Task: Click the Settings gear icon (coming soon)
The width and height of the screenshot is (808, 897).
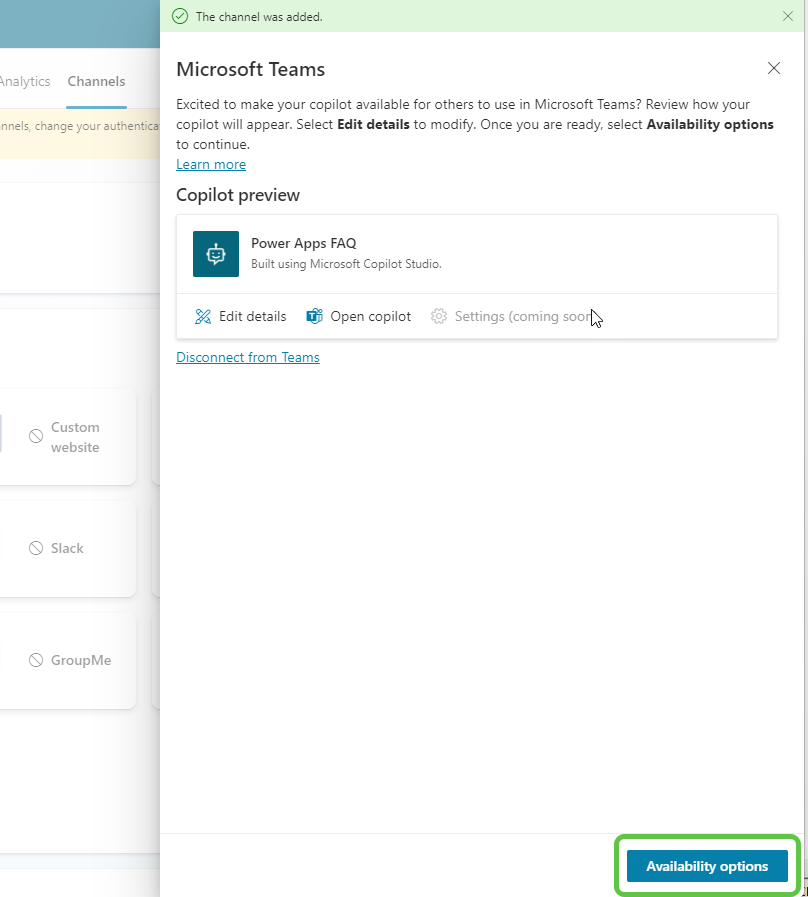Action: (x=438, y=316)
